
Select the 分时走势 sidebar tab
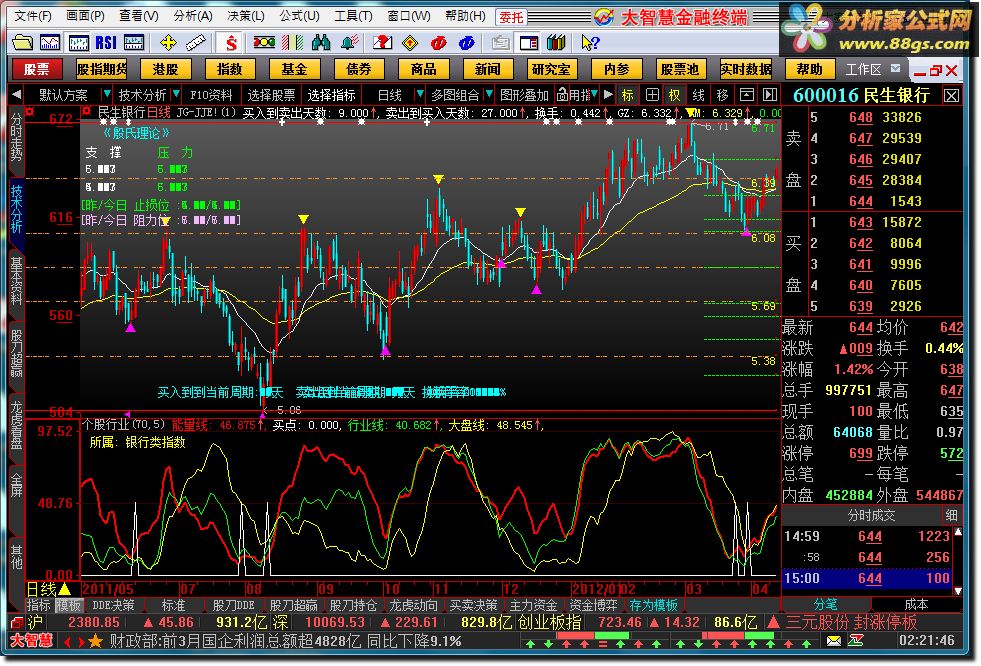pos(16,138)
